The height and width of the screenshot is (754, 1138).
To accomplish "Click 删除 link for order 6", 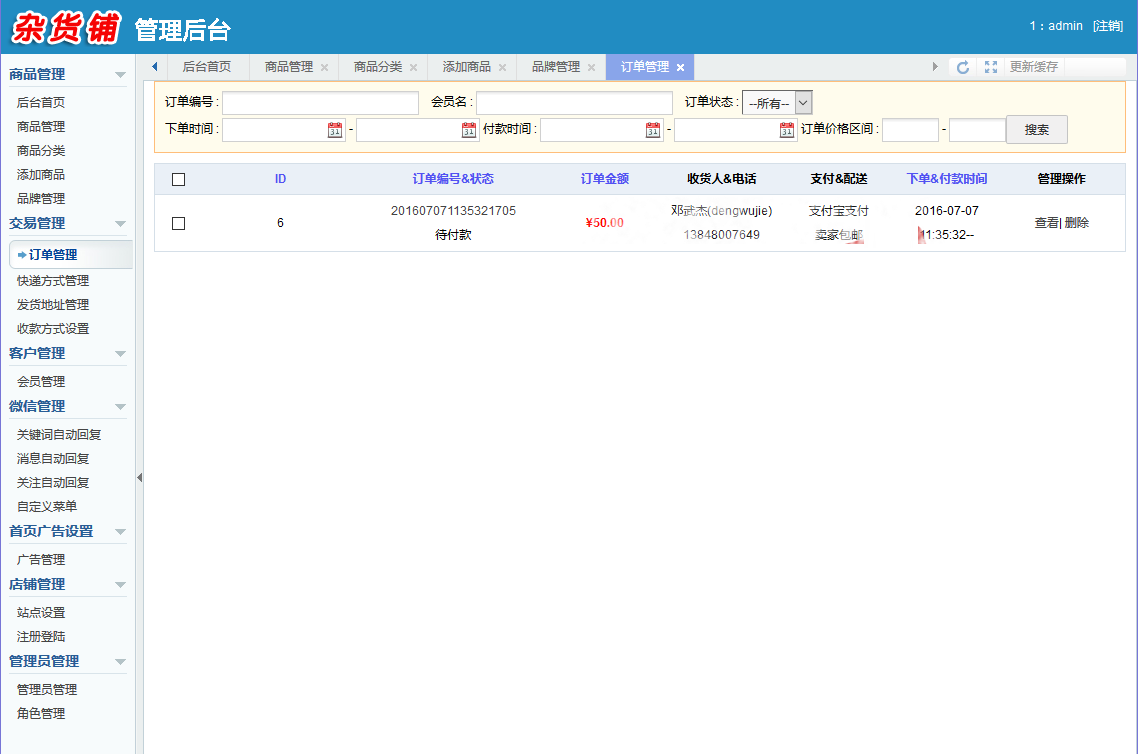I will click(x=1077, y=223).
